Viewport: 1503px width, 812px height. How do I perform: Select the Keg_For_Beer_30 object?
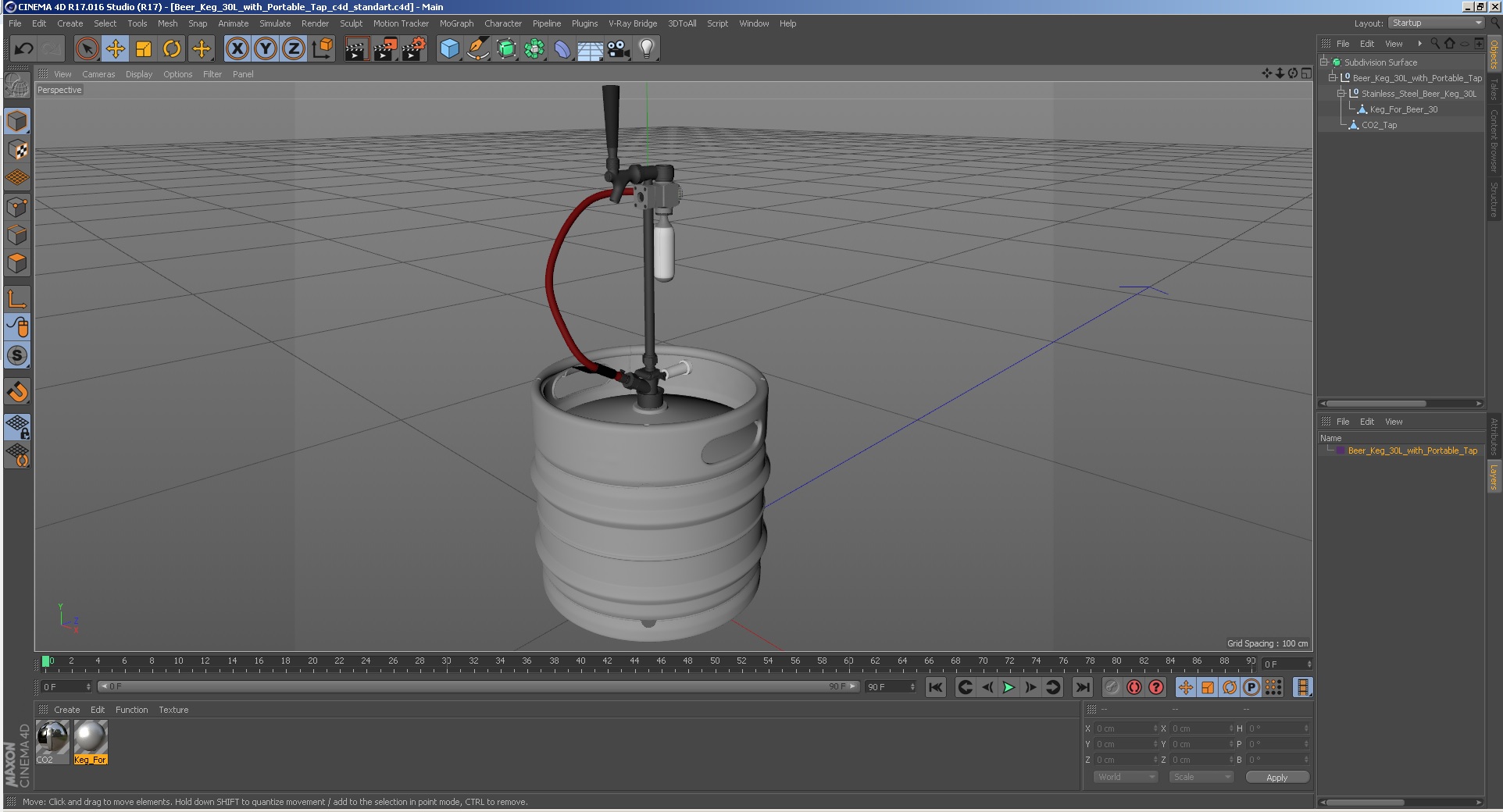(1404, 109)
